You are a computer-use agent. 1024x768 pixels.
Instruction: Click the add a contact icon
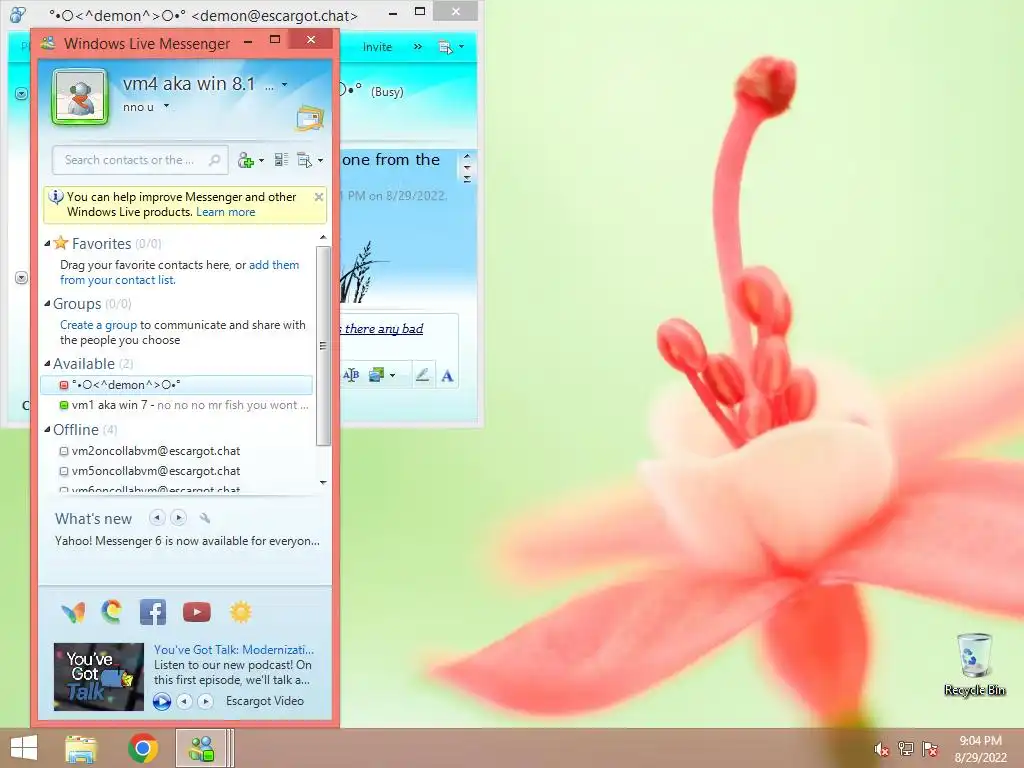click(x=246, y=160)
